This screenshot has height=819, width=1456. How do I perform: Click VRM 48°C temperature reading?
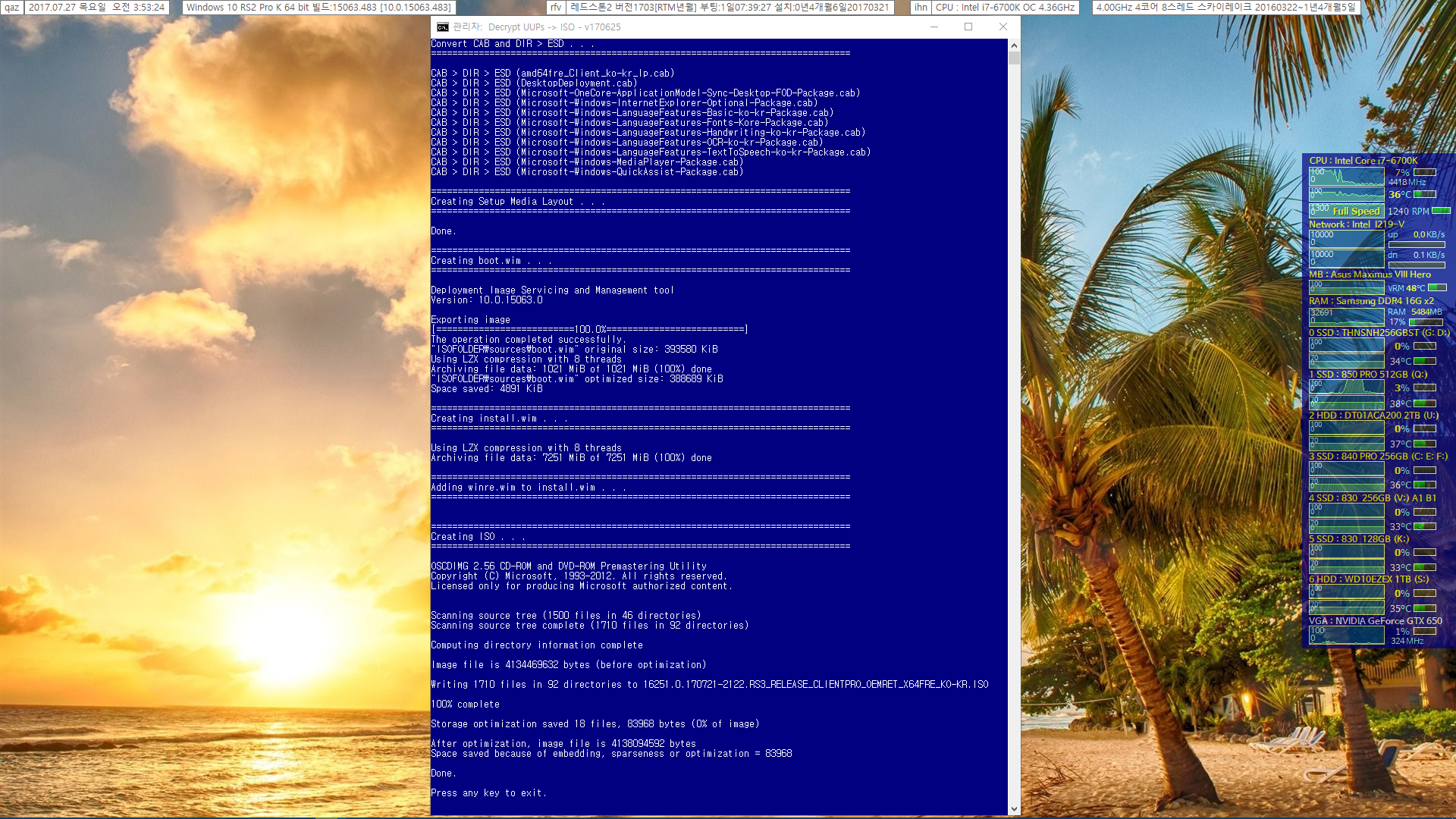click(1407, 288)
